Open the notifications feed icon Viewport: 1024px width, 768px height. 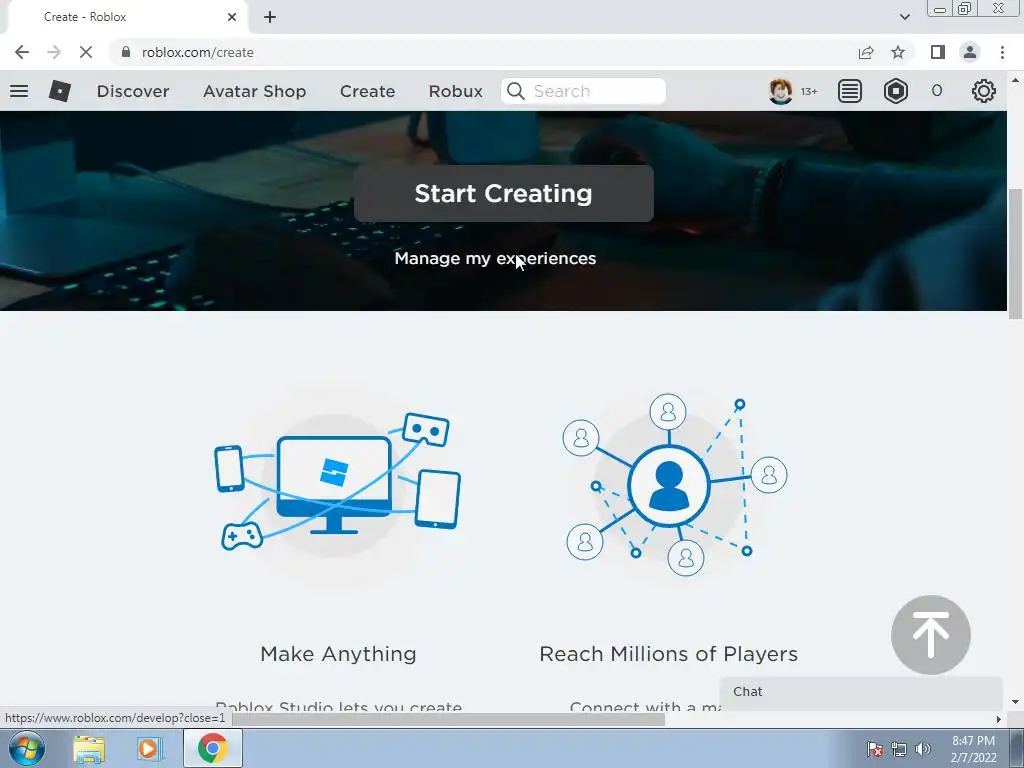click(850, 91)
